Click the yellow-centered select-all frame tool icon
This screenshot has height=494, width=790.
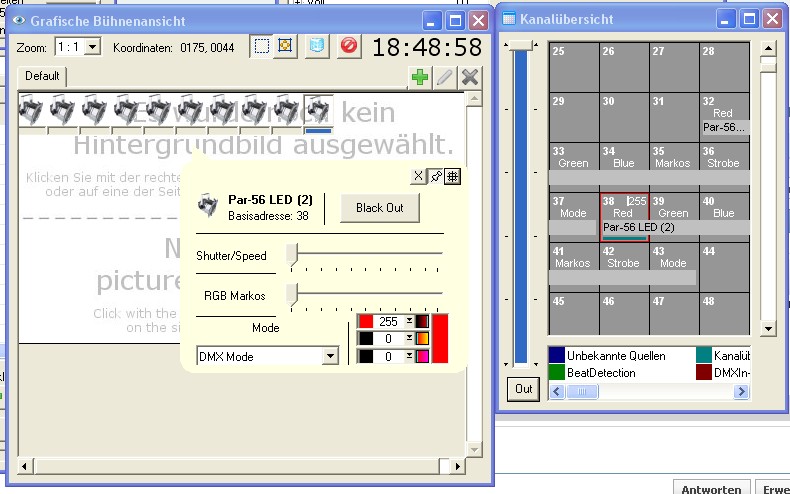(285, 46)
